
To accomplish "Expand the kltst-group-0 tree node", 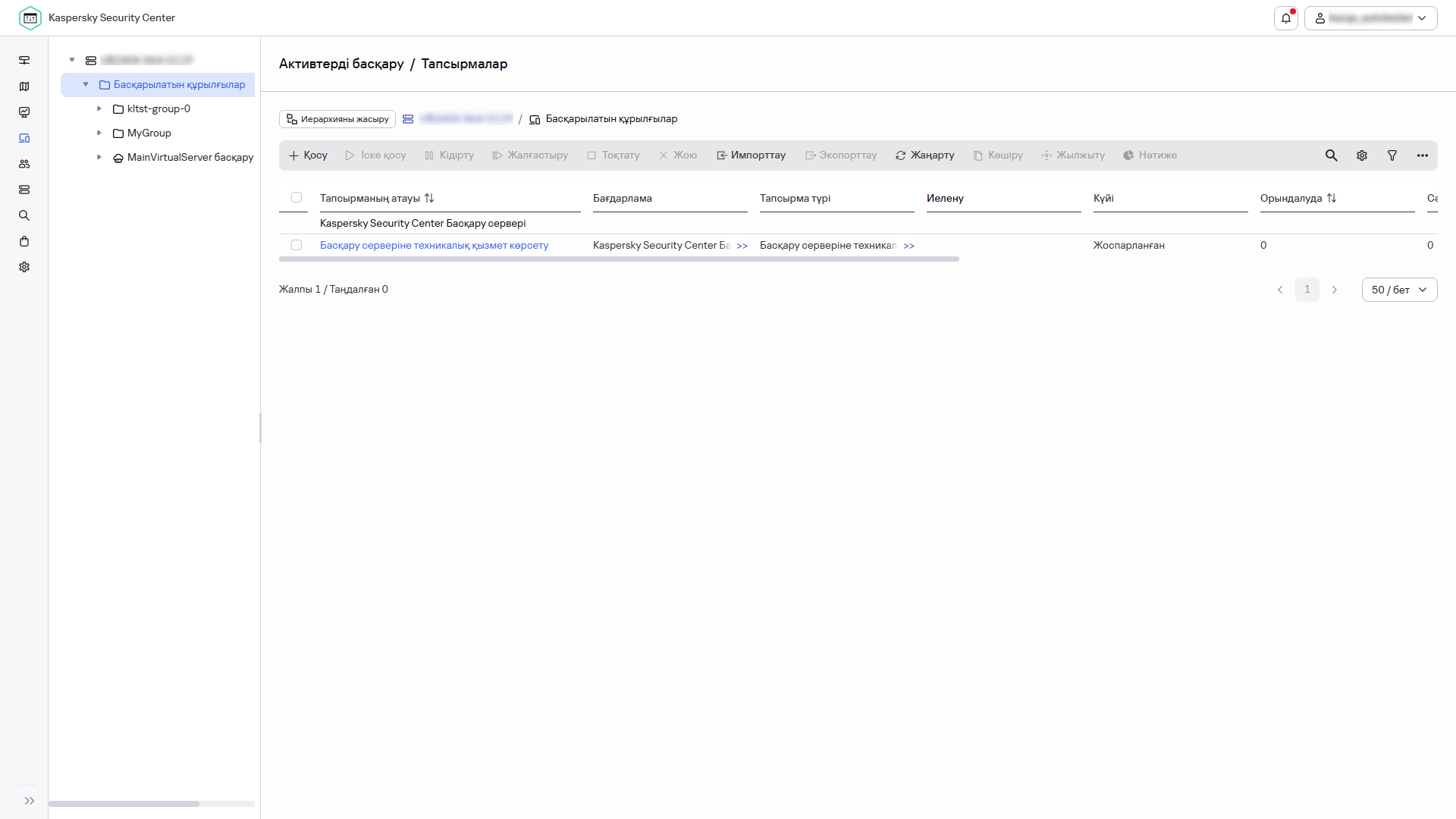I will pos(99,108).
